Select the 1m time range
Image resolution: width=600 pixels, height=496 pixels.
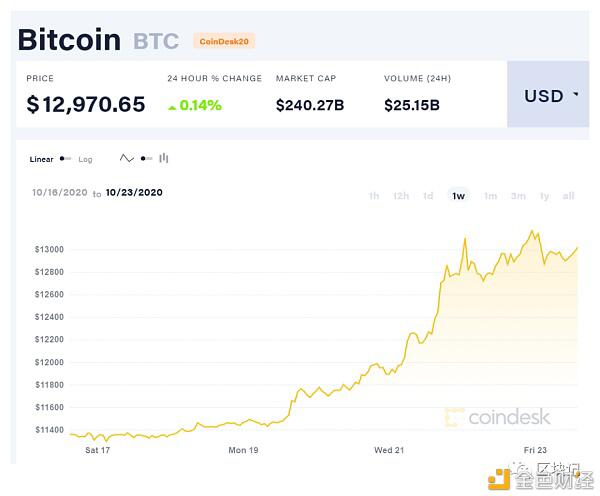(x=490, y=196)
